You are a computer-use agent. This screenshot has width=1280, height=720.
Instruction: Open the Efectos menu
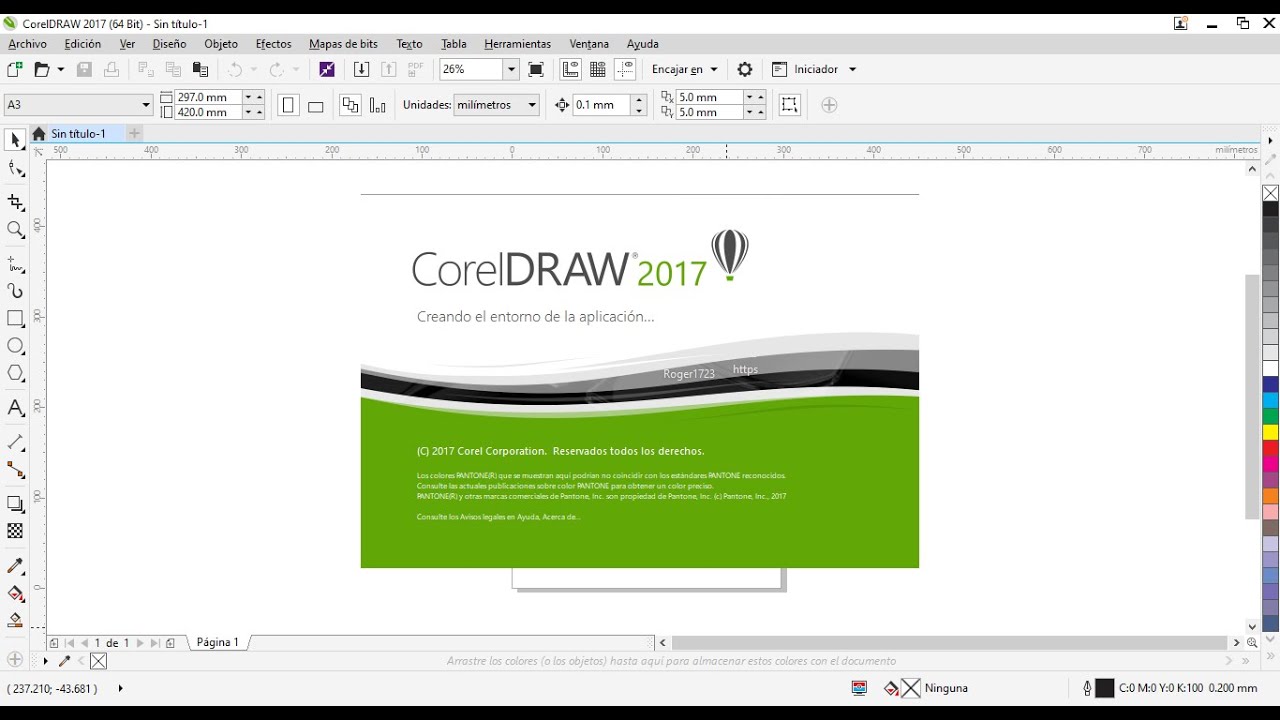pos(273,44)
